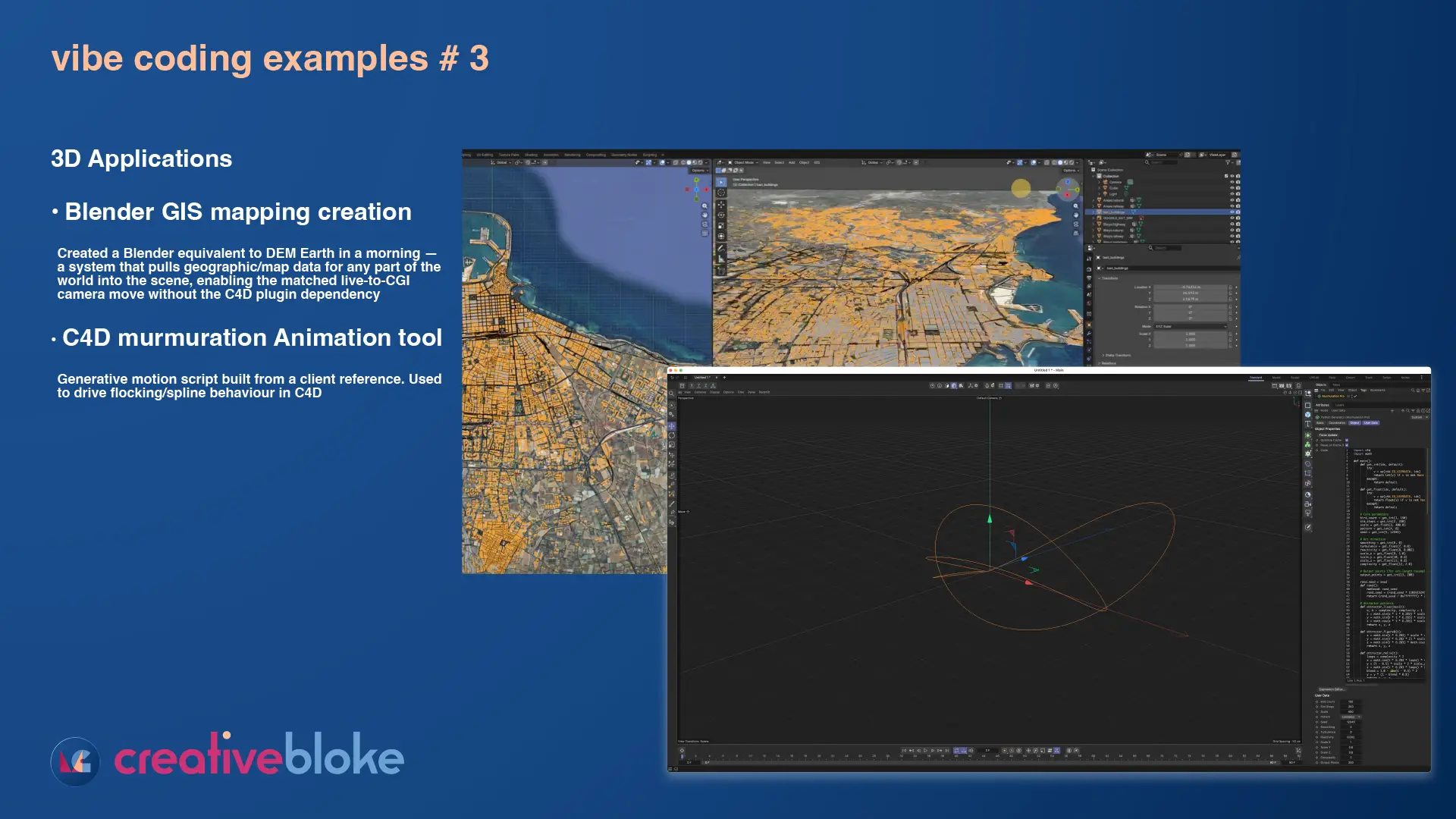Toggle the Y axis lock in Cinema 4D
Viewport: 1456px width, 819px height.
coord(698,385)
